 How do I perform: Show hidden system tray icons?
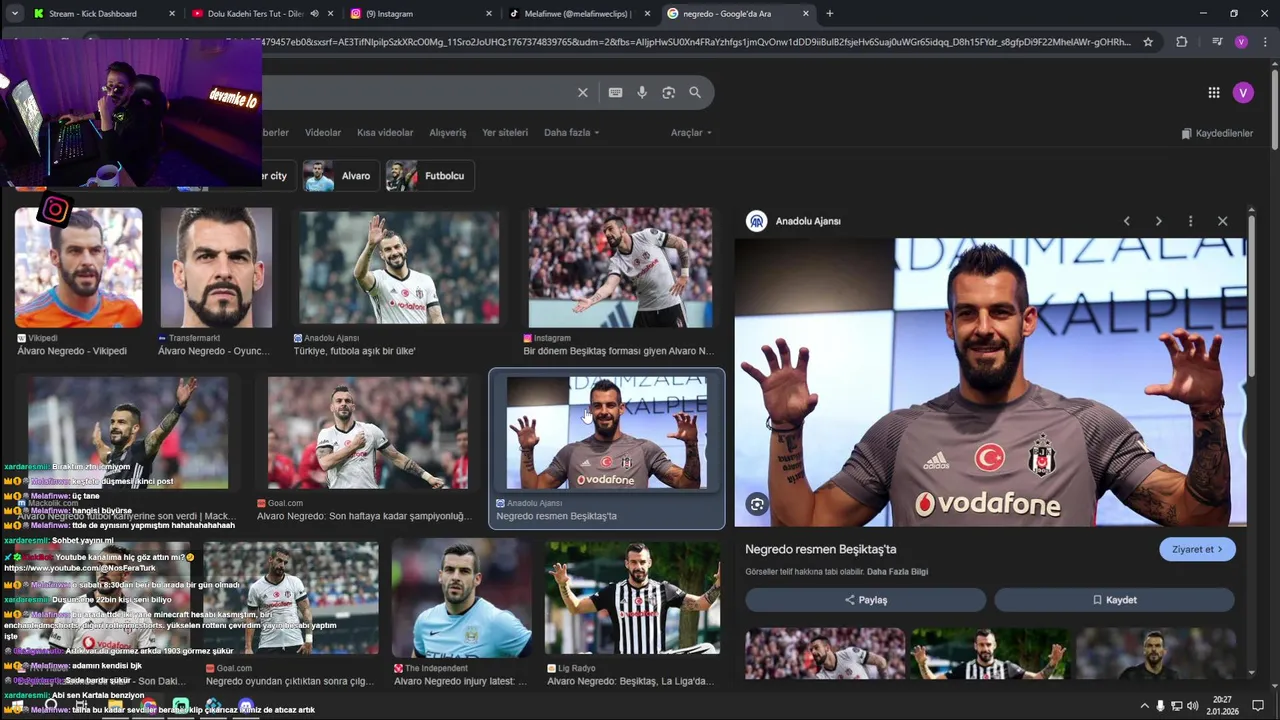tap(1144, 706)
